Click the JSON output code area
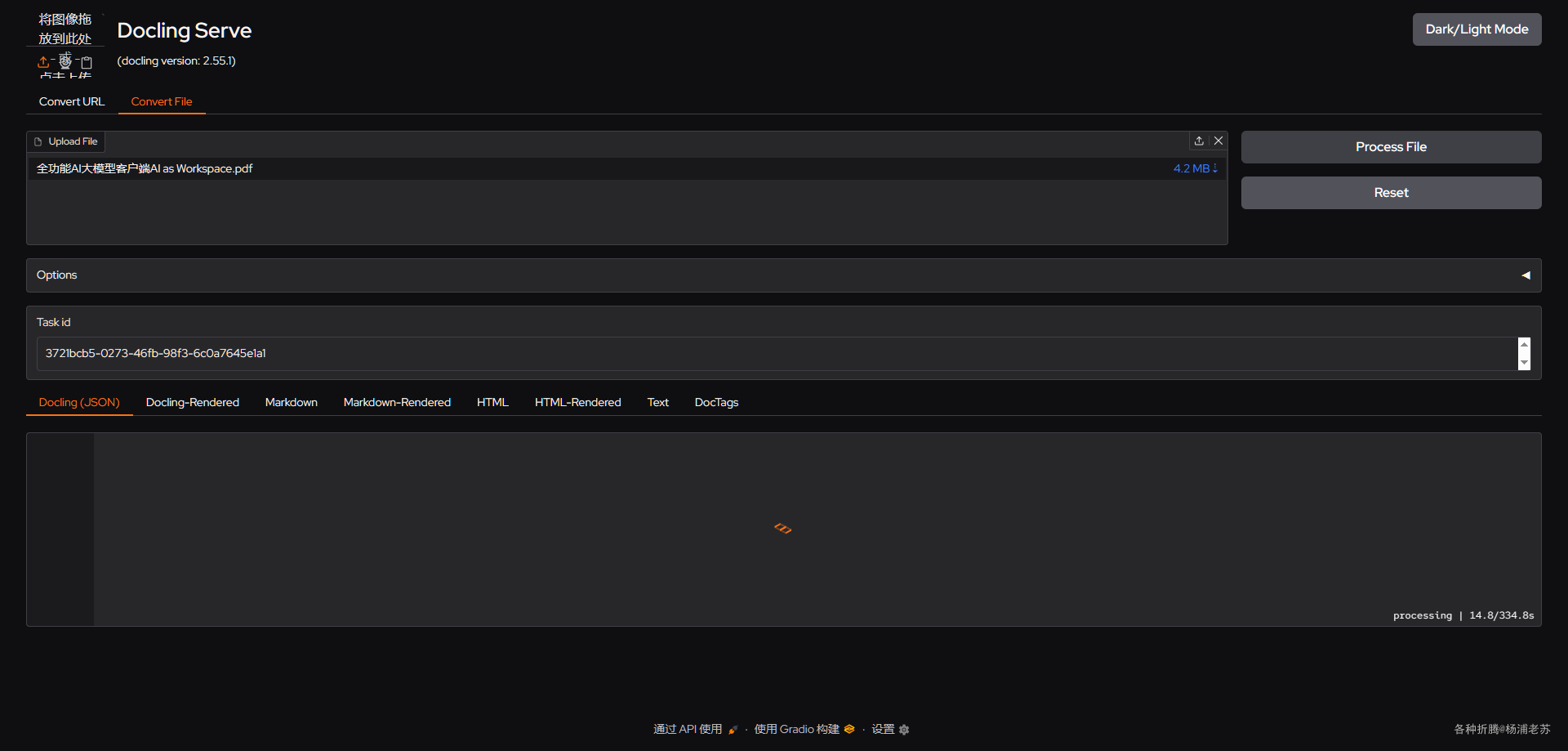This screenshot has height=751, width=1568. [817, 530]
